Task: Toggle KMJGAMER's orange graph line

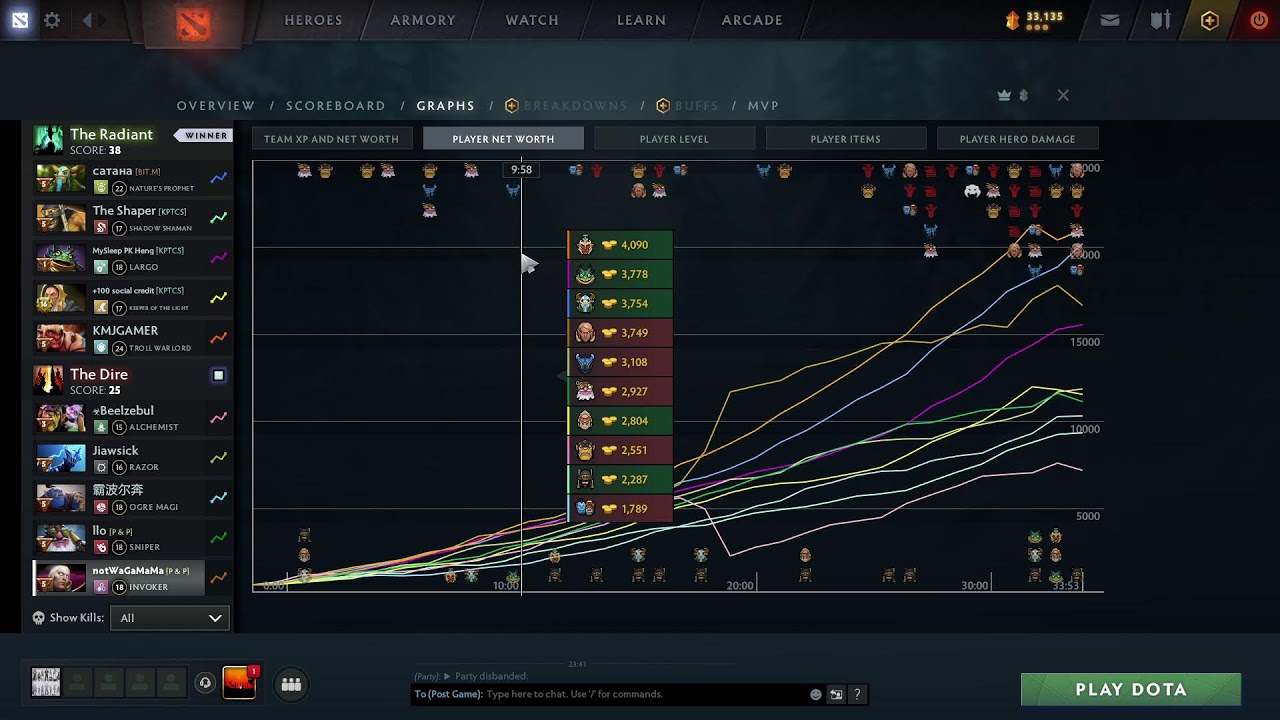Action: [x=218, y=338]
